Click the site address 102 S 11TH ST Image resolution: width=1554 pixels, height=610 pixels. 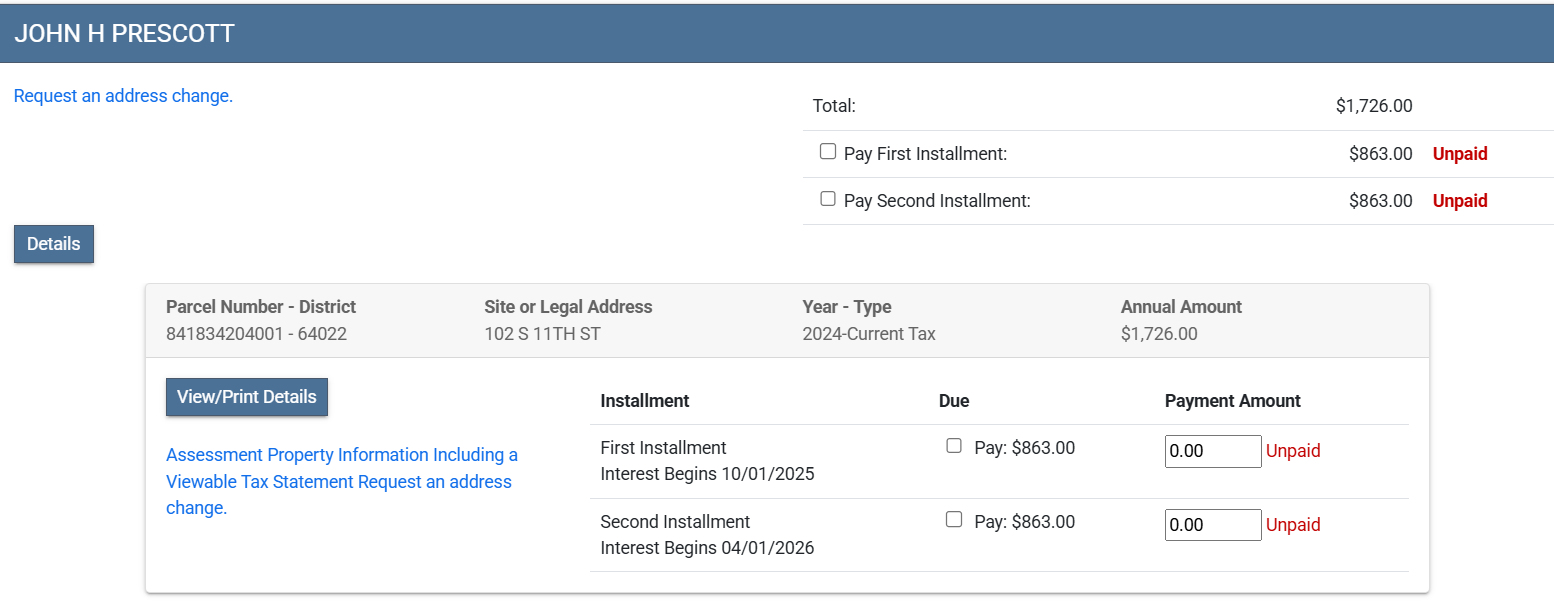[542, 334]
